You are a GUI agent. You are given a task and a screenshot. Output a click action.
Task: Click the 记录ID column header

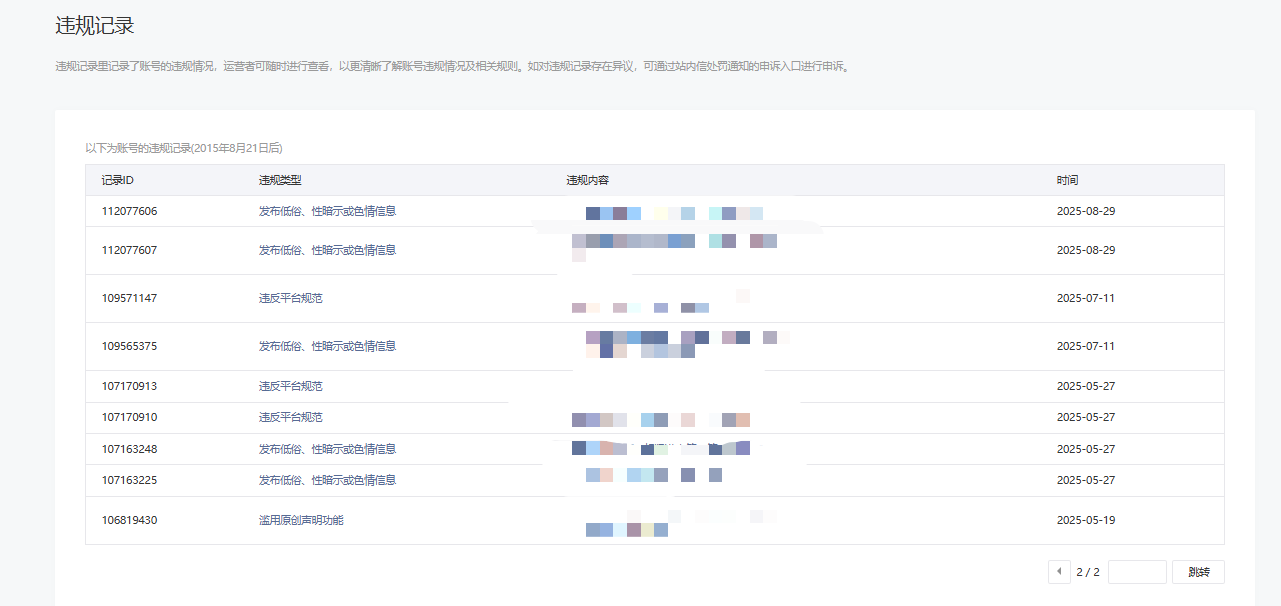tap(118, 180)
